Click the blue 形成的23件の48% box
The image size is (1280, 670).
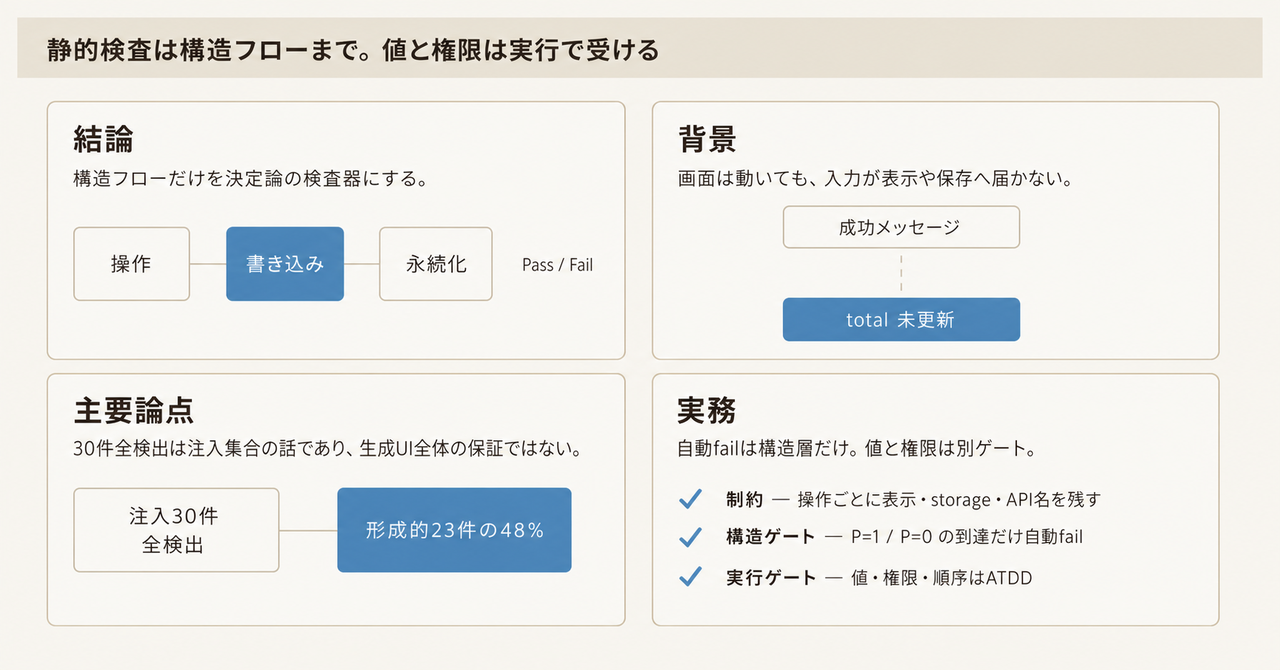pyautogui.click(x=454, y=530)
